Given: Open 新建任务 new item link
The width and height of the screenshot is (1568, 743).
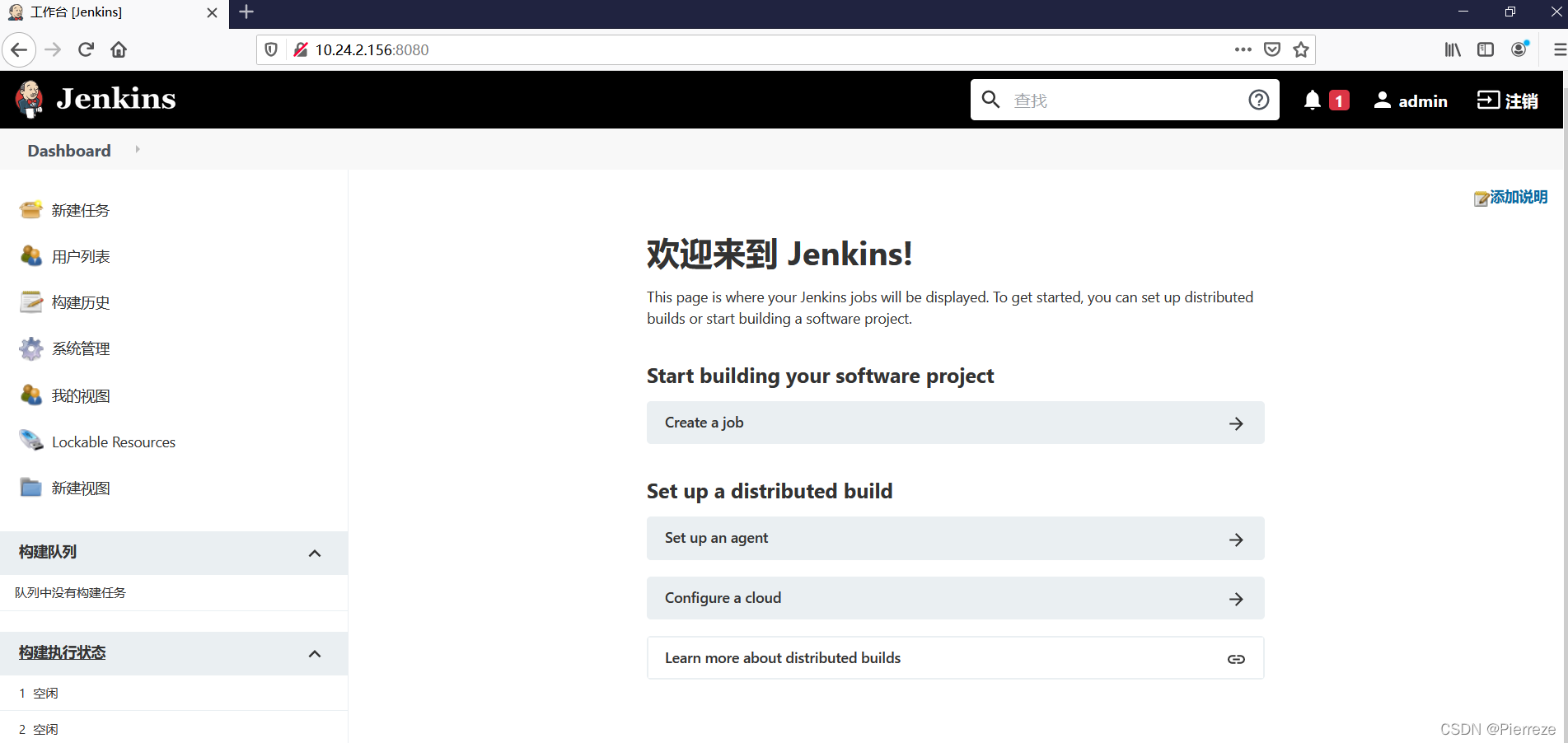Looking at the screenshot, I should (81, 211).
